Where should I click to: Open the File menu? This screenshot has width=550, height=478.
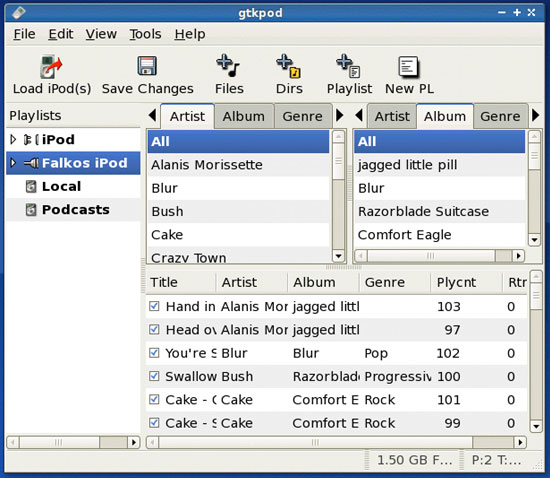click(x=24, y=34)
